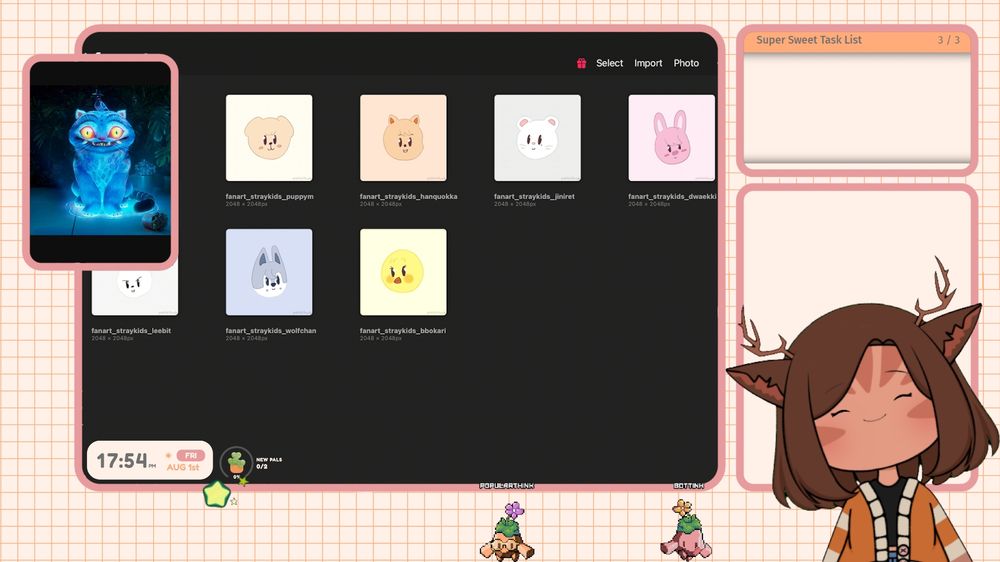Open the fanart_straykids_bbokari yellow chick thumbnail
The width and height of the screenshot is (1000, 562).
click(403, 272)
